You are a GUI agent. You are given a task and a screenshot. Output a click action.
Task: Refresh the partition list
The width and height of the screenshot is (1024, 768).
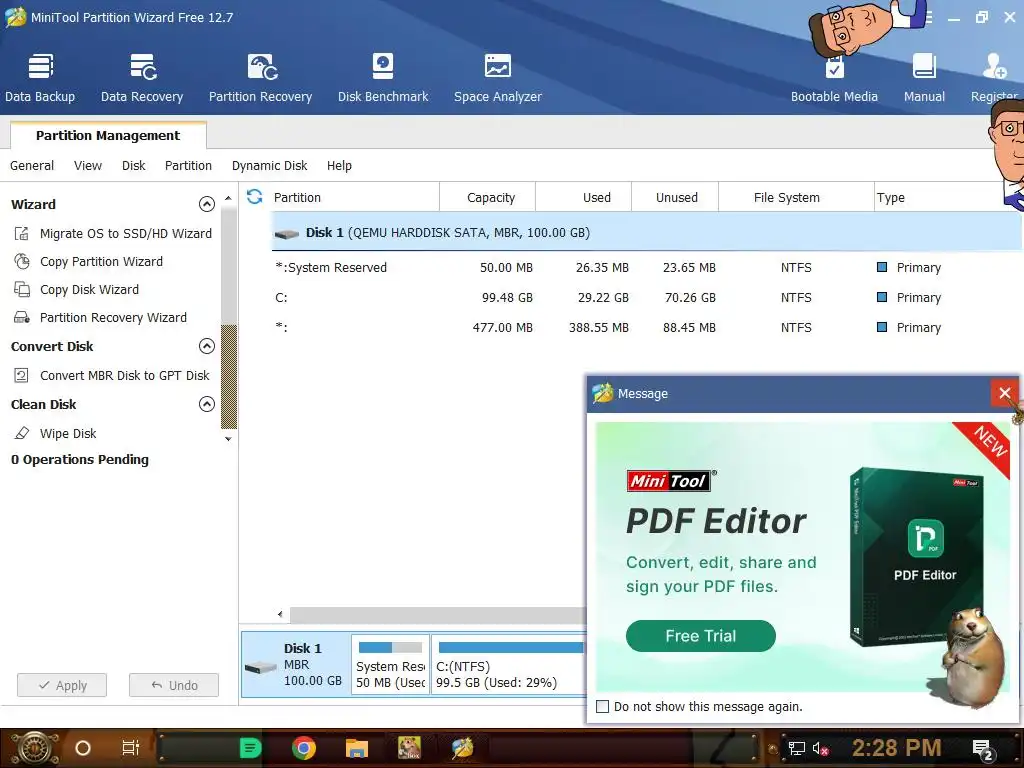(255, 197)
